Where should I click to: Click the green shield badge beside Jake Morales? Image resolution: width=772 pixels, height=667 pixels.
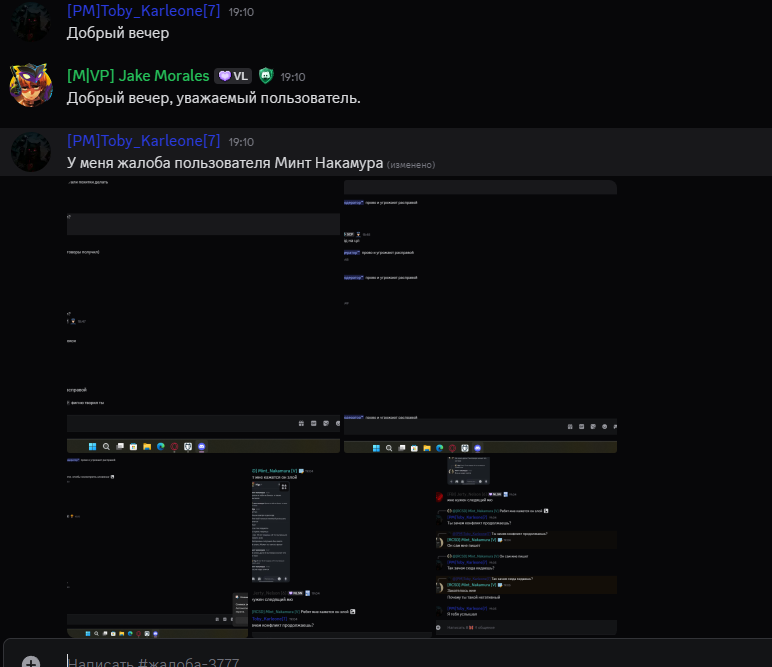[x=266, y=75]
